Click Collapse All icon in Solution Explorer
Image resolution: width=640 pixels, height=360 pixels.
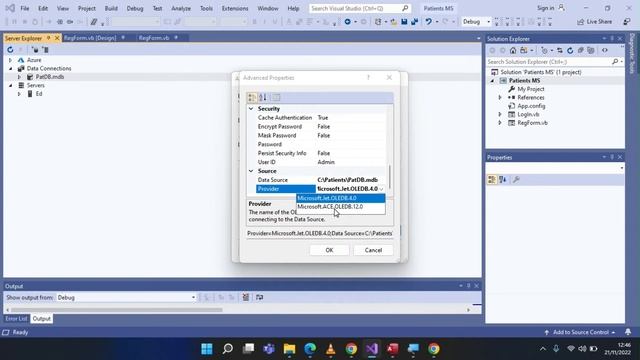580,50
